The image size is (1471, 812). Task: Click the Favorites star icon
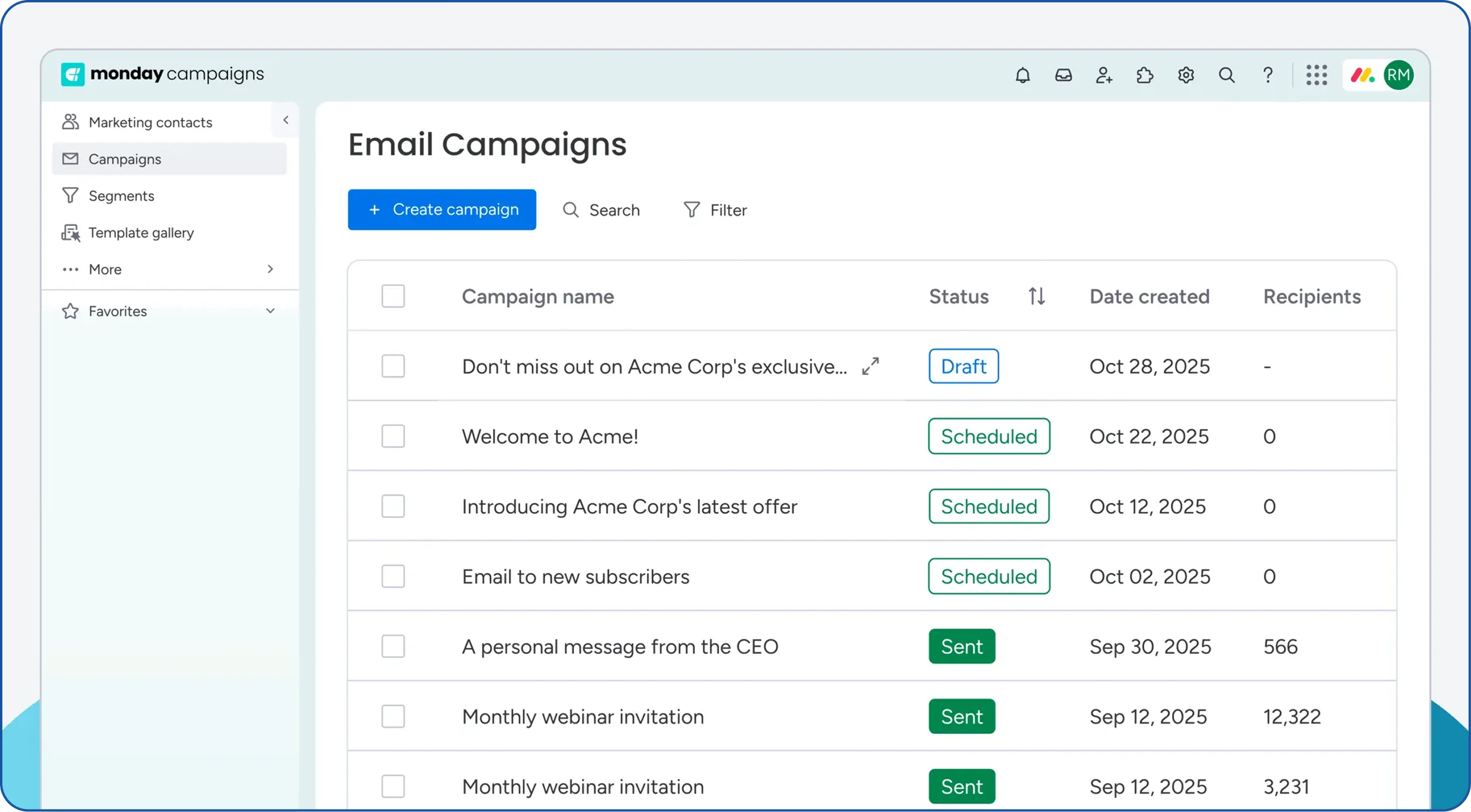coord(70,311)
